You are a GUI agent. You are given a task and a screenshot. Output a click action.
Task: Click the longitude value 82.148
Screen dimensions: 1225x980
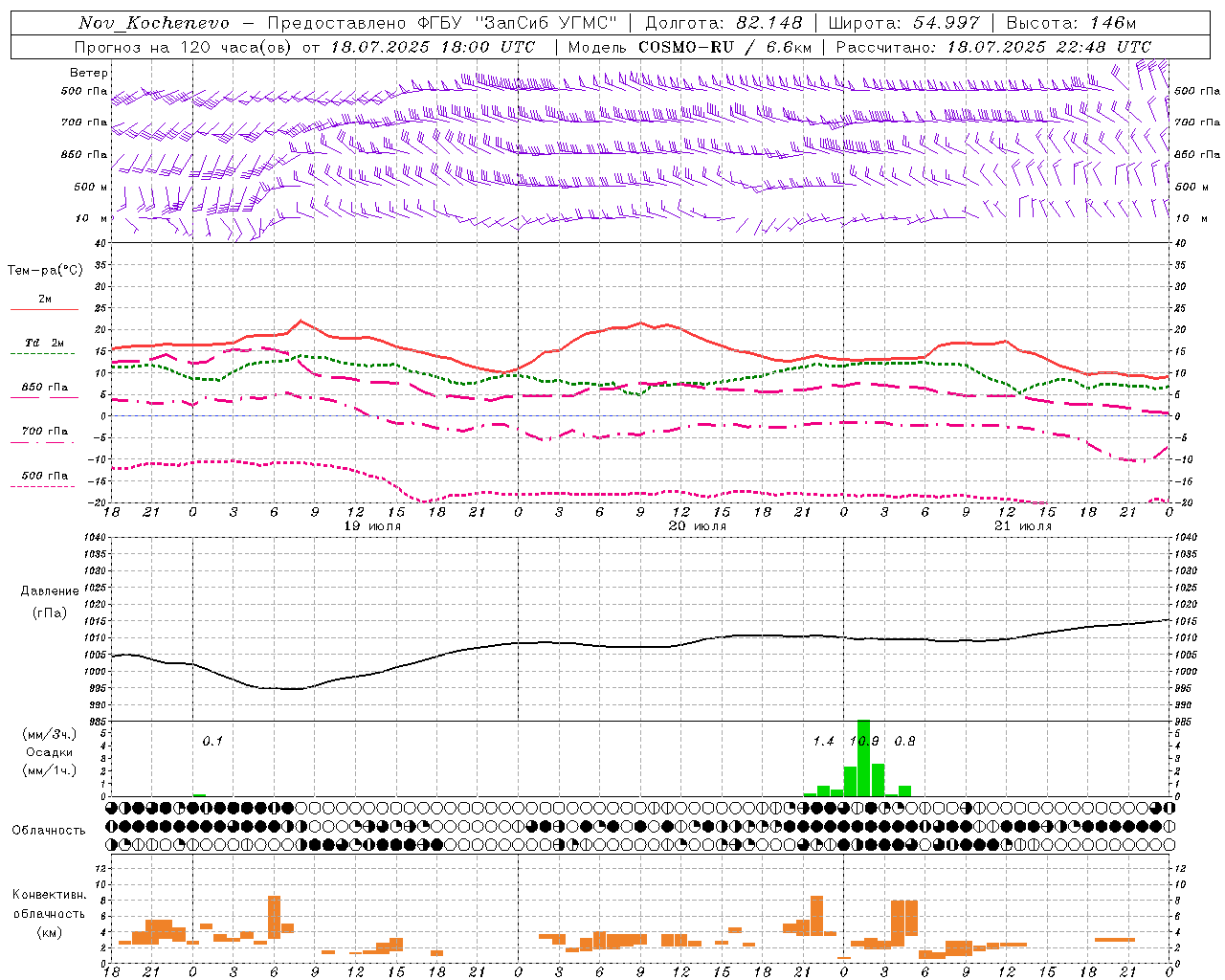click(768, 23)
